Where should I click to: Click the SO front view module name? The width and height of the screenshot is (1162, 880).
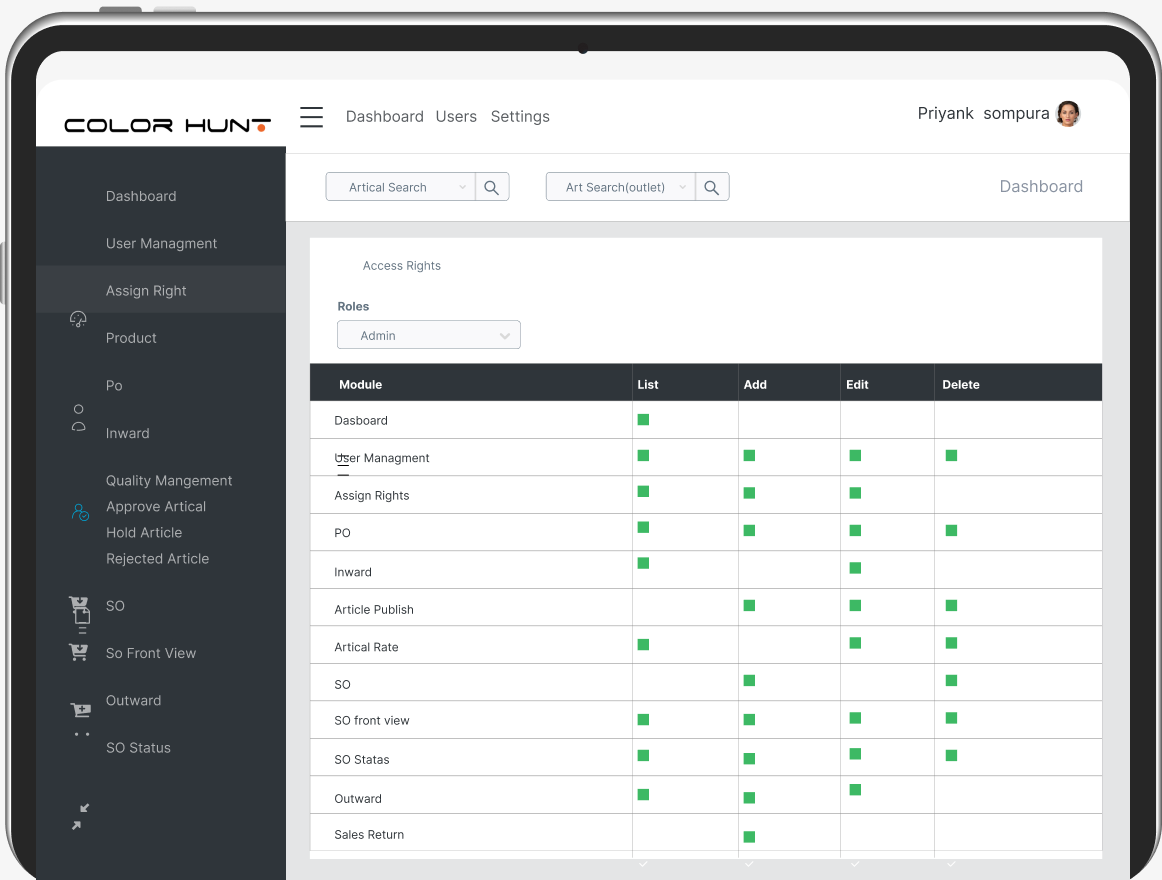coord(371,720)
